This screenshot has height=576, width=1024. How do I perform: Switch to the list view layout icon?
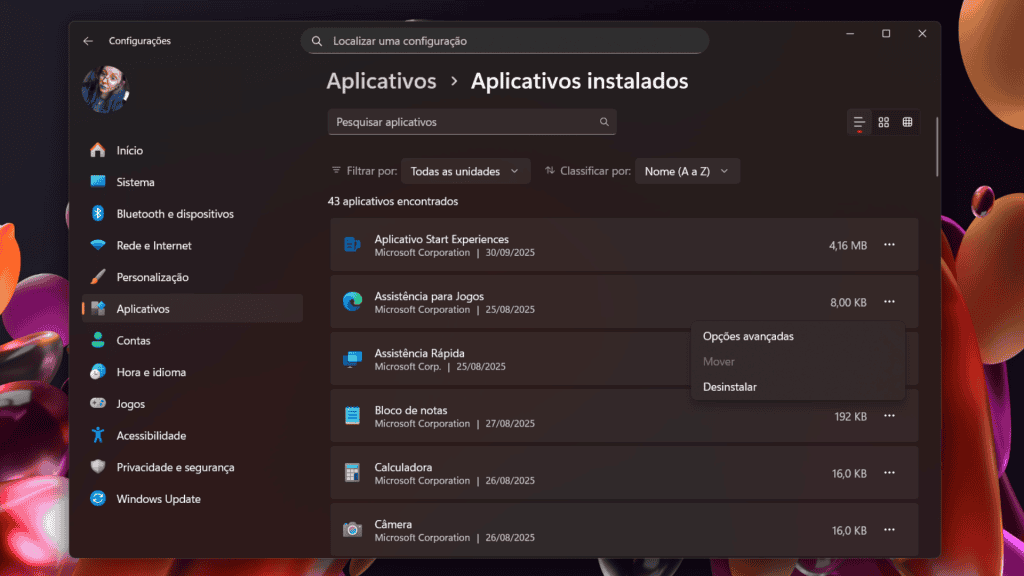tap(859, 122)
